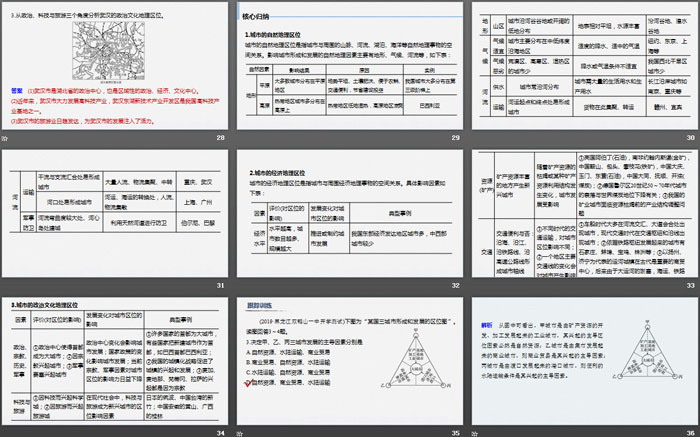Select slide 35 titled 跟踪训练
Image resolution: width=700 pixels, height=437 pixels.
[x=349, y=360]
